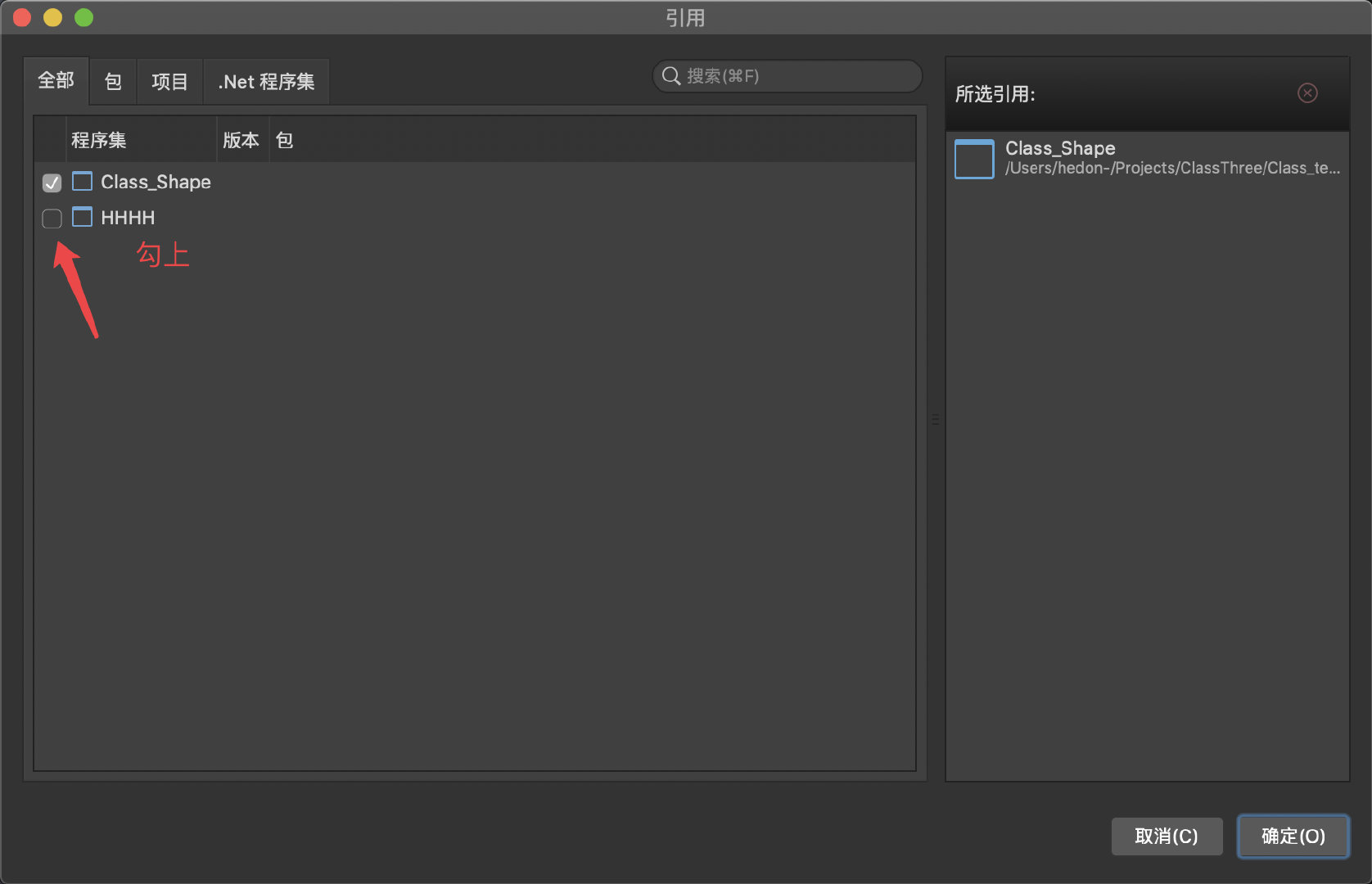
Task: Uncheck the Class_Shape assembly checkbox
Action: [x=52, y=183]
